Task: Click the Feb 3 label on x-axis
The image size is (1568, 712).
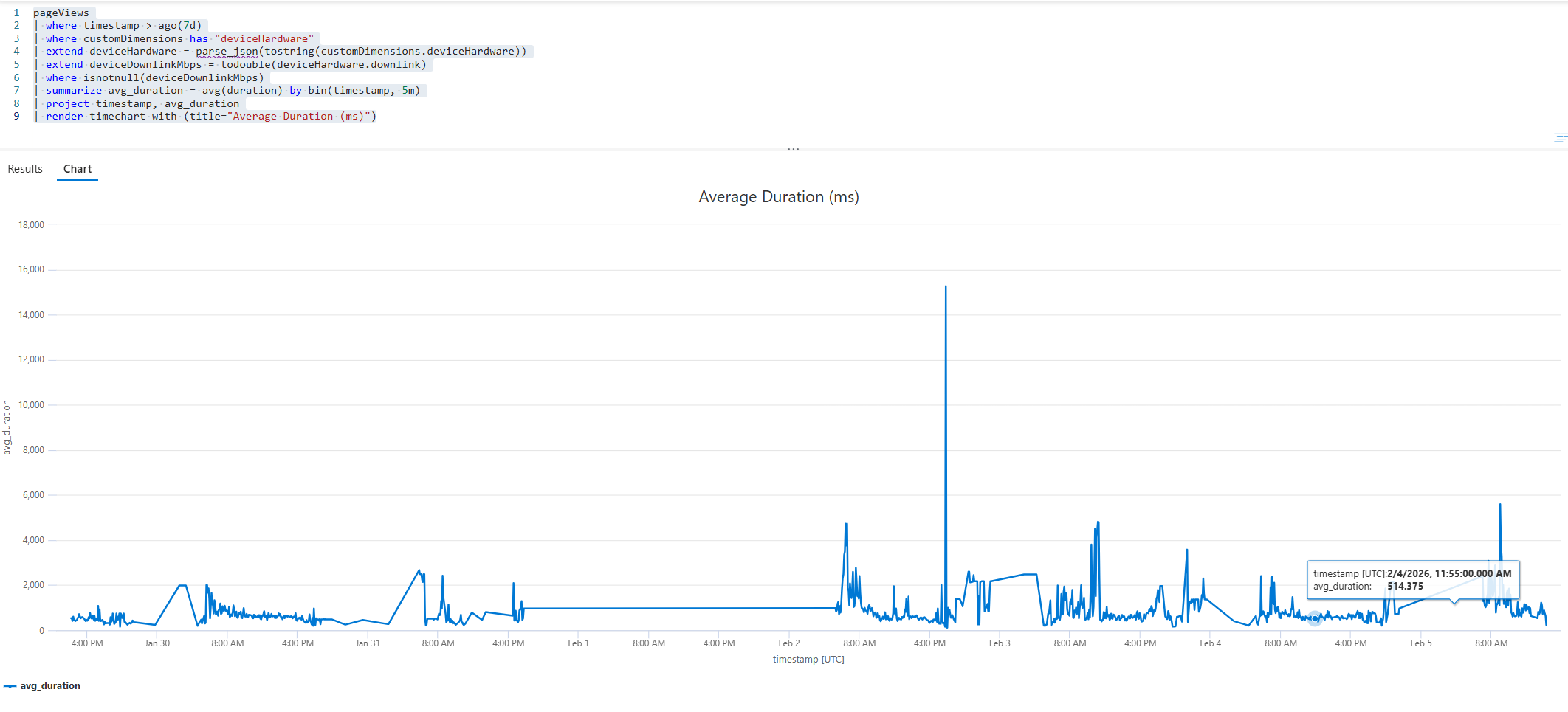Action: coord(999,643)
